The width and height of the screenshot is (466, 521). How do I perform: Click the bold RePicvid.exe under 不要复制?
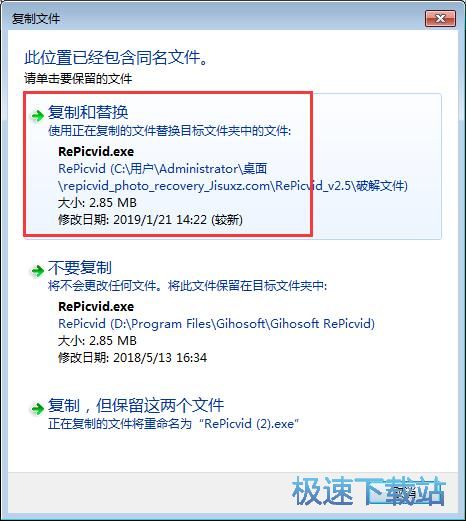96,306
